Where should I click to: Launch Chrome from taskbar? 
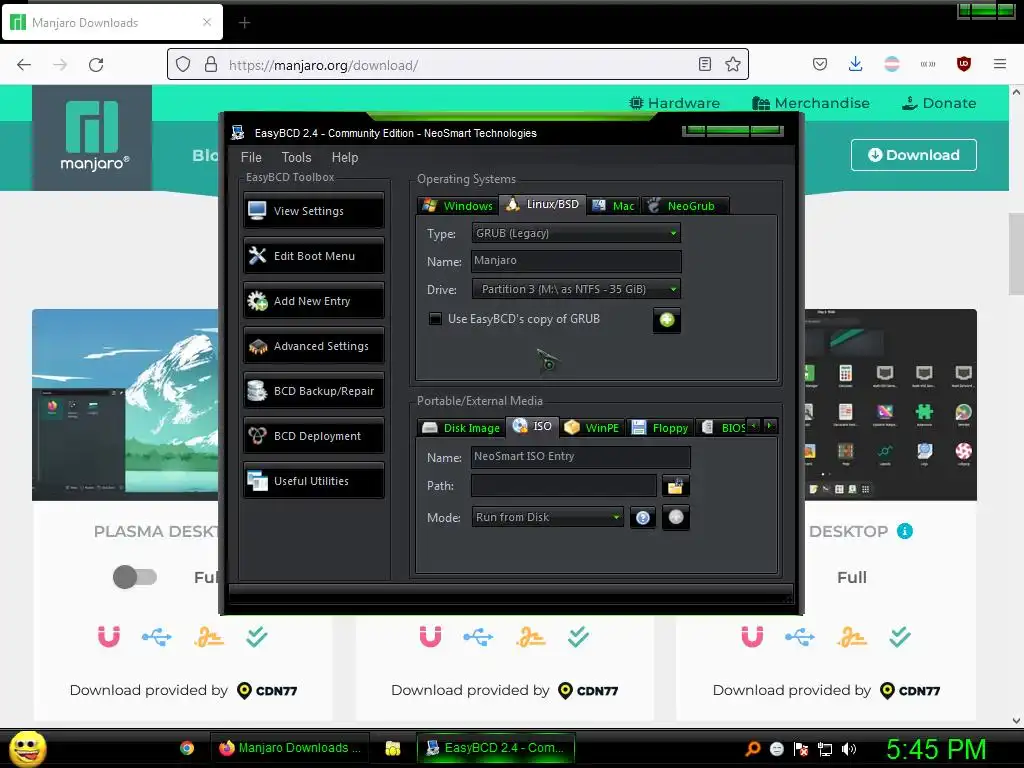(x=187, y=748)
